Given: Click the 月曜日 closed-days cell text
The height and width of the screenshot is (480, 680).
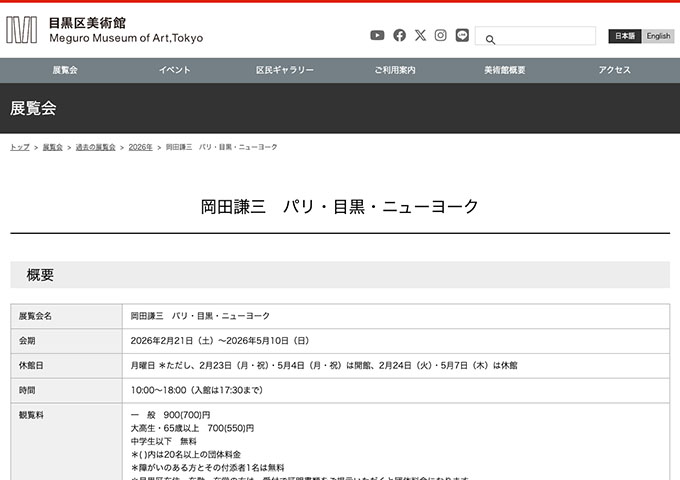Looking at the screenshot, I should (324, 366).
